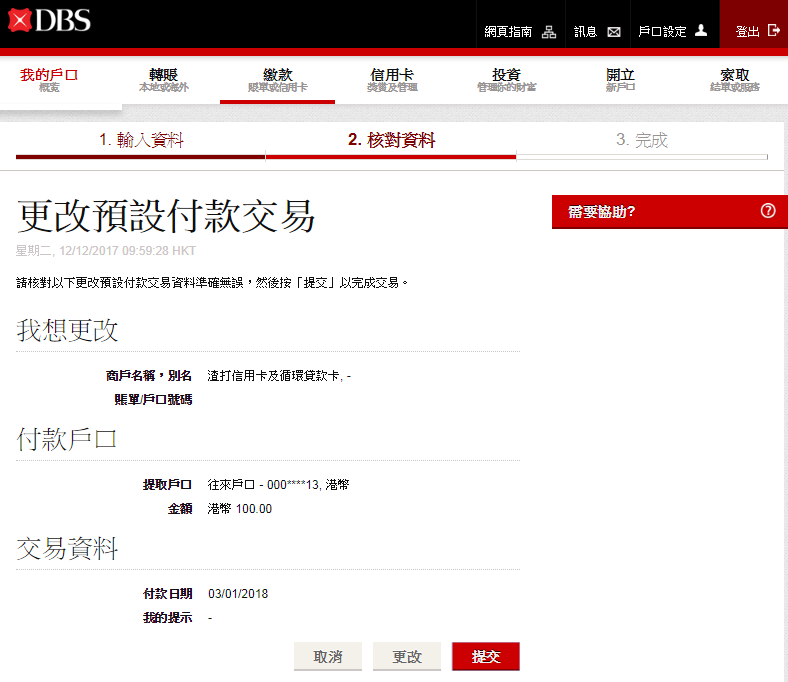788x682 pixels.
Task: Select the 繳款 menu item
Action: pyautogui.click(x=277, y=80)
